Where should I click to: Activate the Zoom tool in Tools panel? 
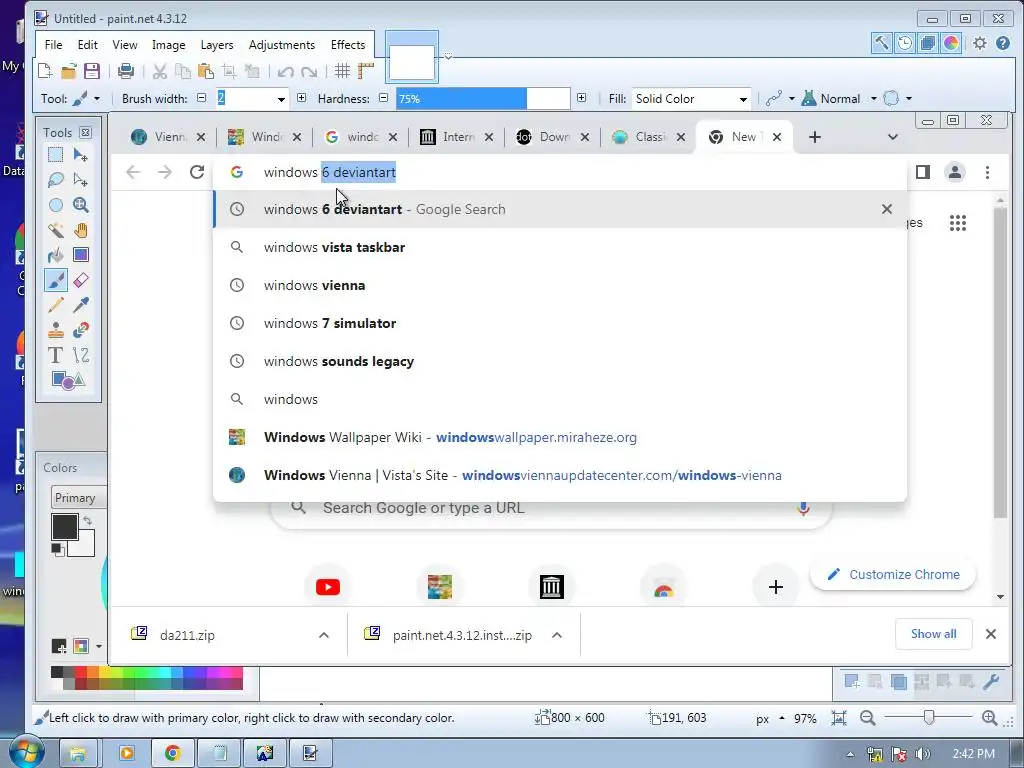pyautogui.click(x=80, y=205)
